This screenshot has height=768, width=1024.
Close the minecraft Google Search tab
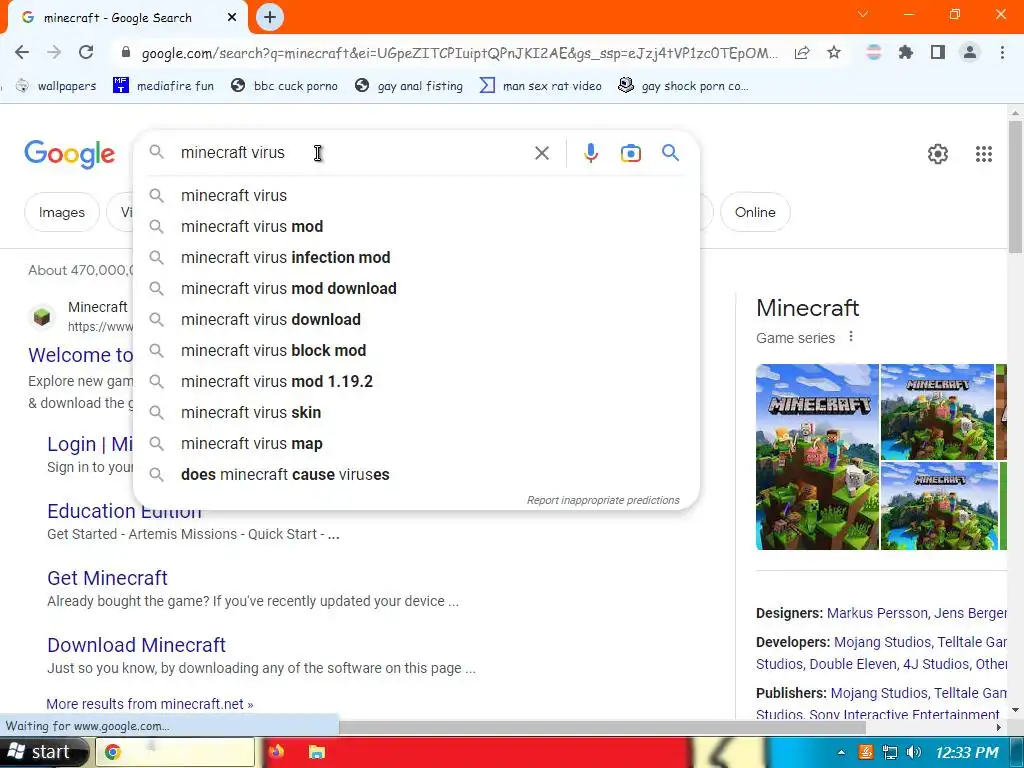coord(232,18)
